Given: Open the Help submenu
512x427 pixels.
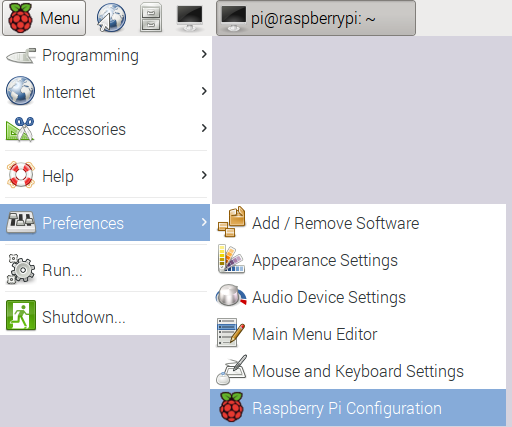Looking at the screenshot, I should [x=105, y=176].
